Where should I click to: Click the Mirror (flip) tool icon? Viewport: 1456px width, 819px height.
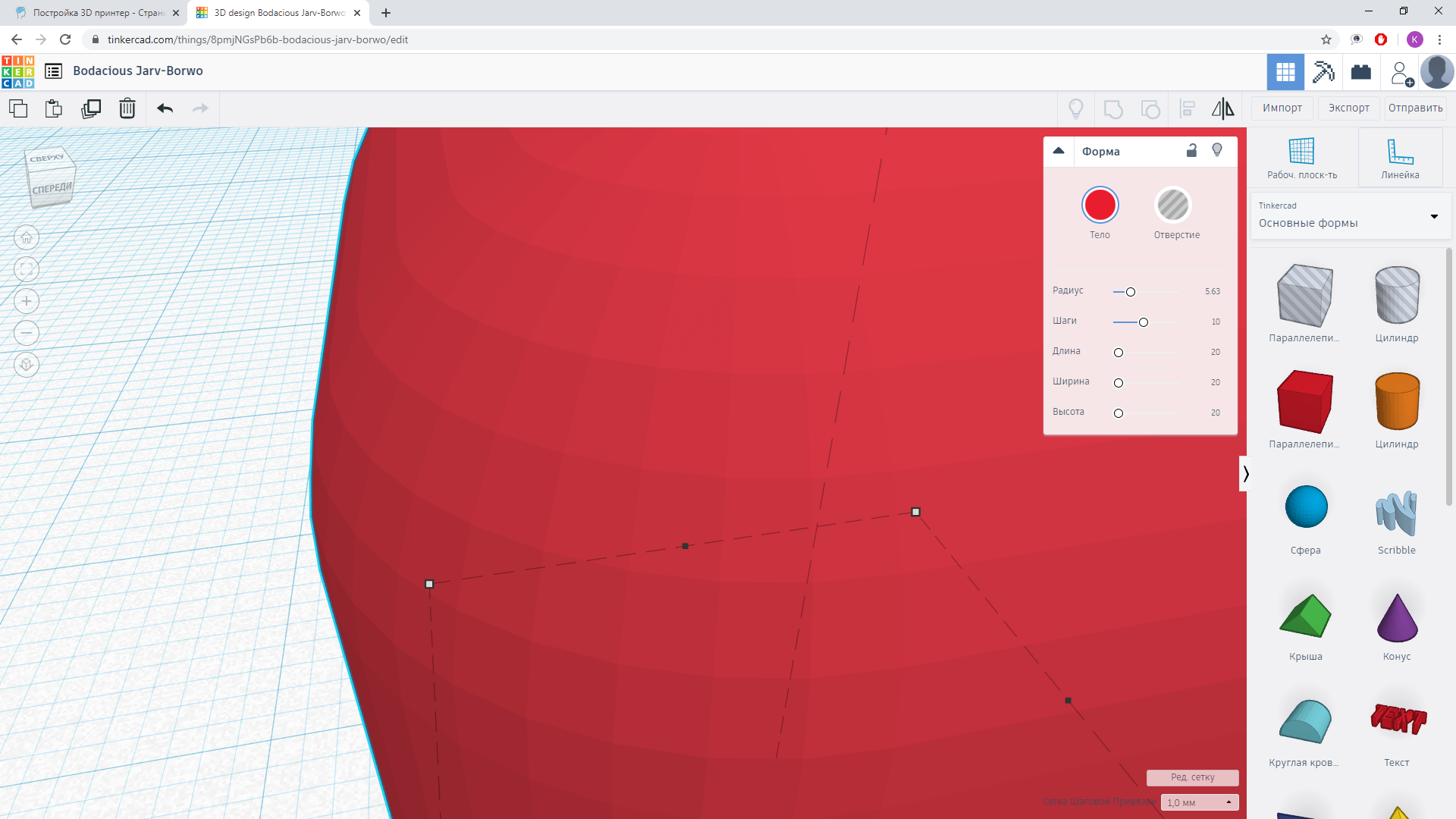1222,108
